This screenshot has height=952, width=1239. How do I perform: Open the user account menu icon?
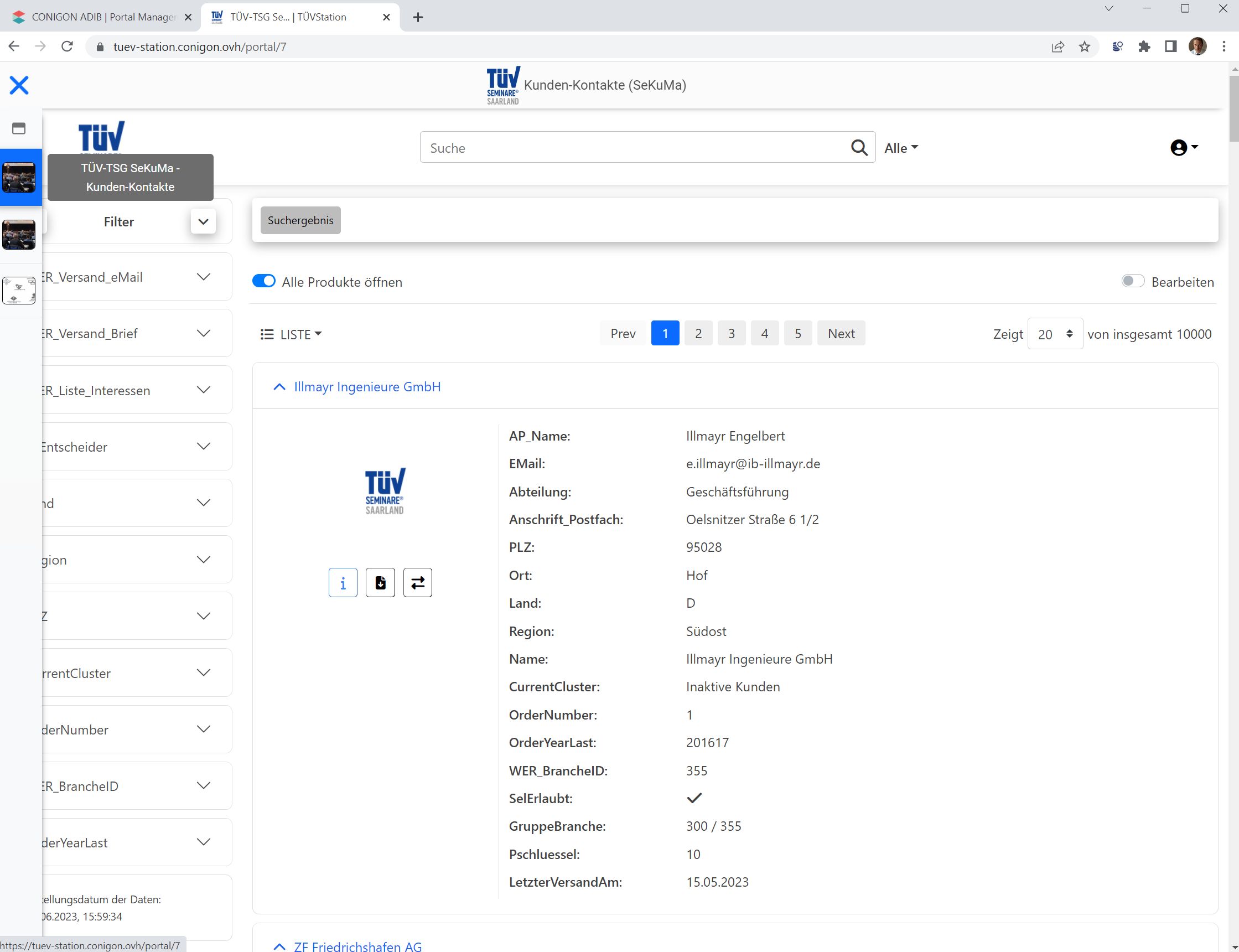pyautogui.click(x=1184, y=148)
